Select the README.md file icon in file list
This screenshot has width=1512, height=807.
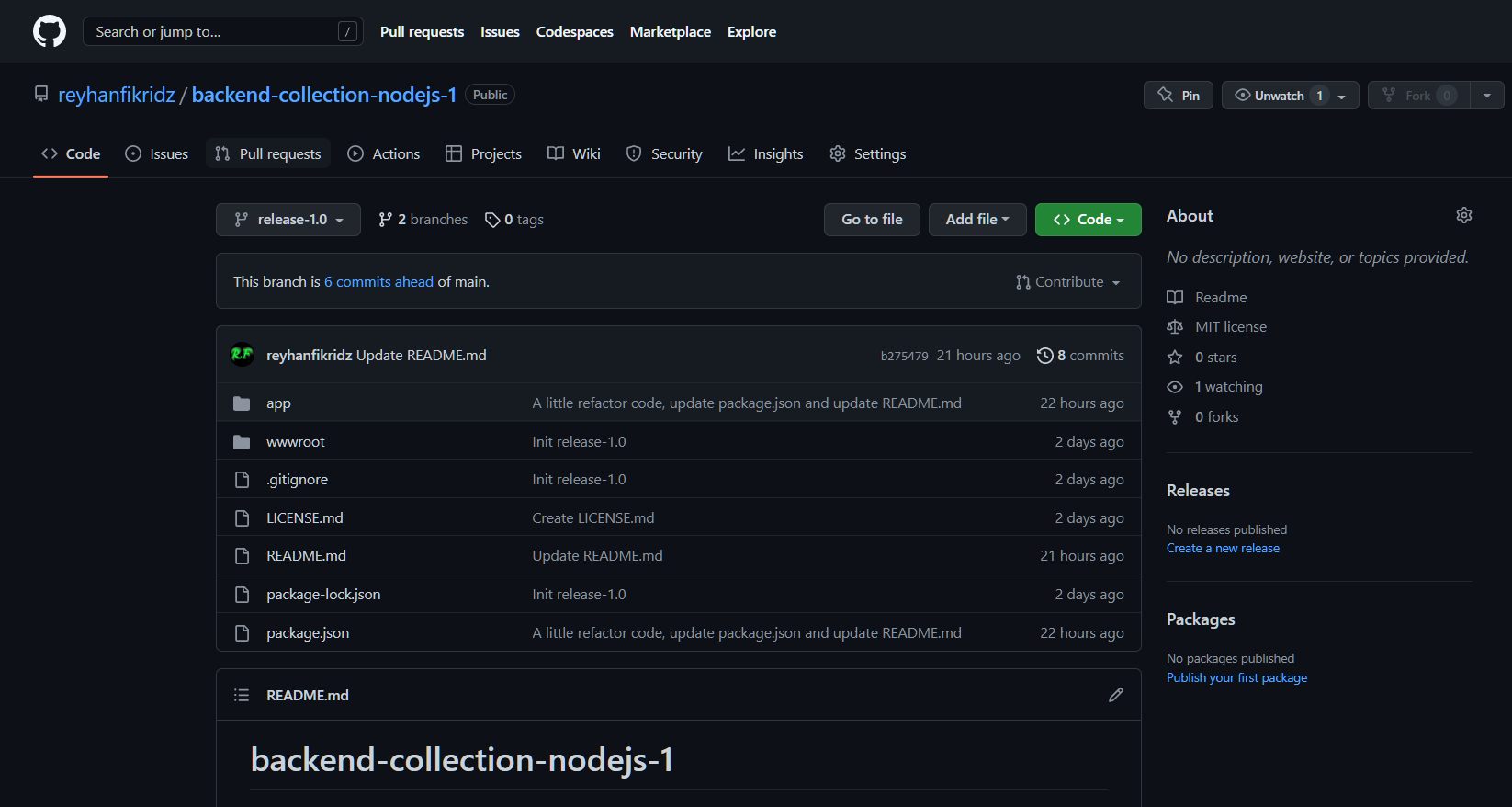[242, 556]
